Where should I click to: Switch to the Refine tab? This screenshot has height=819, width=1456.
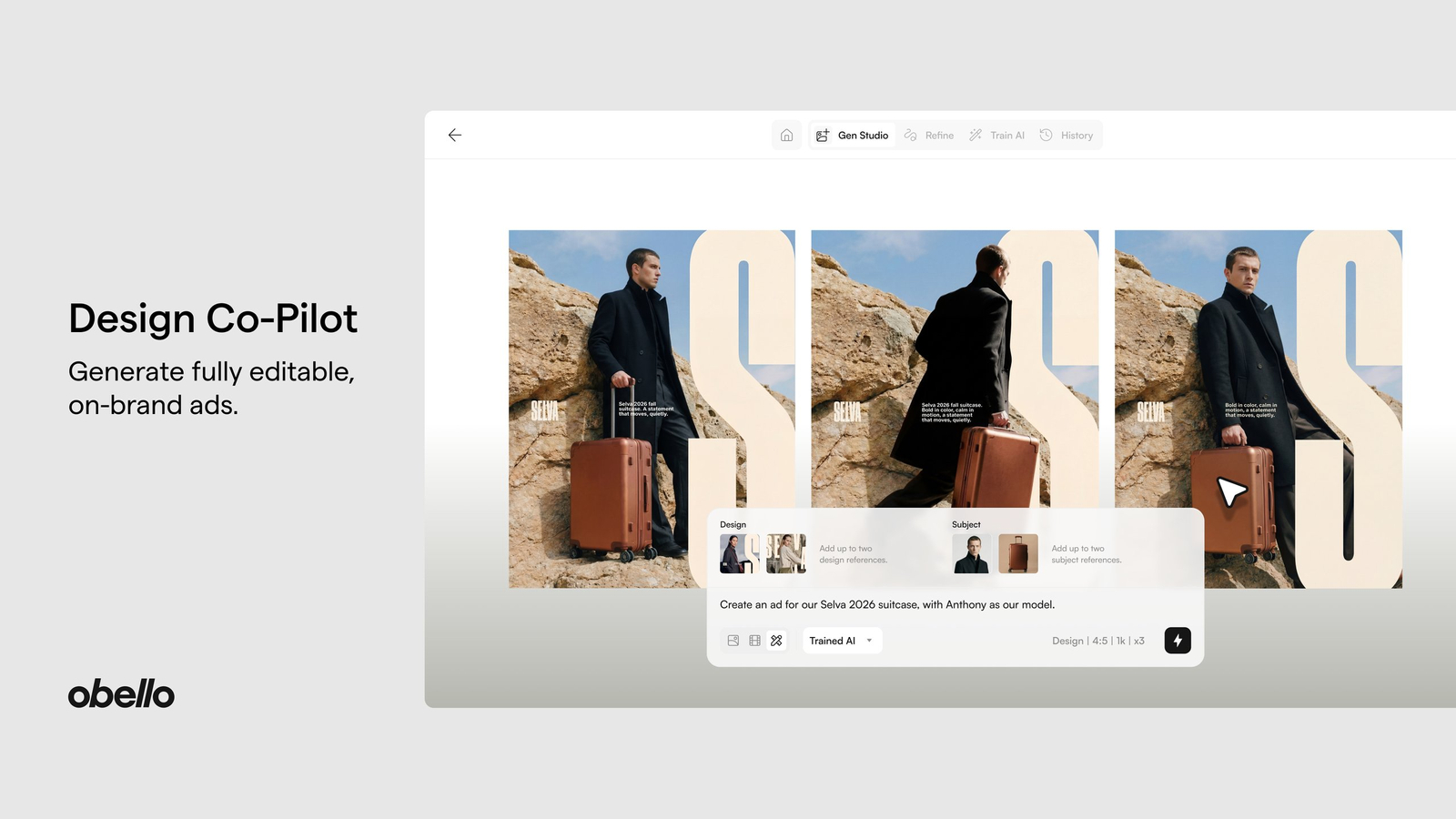(929, 135)
